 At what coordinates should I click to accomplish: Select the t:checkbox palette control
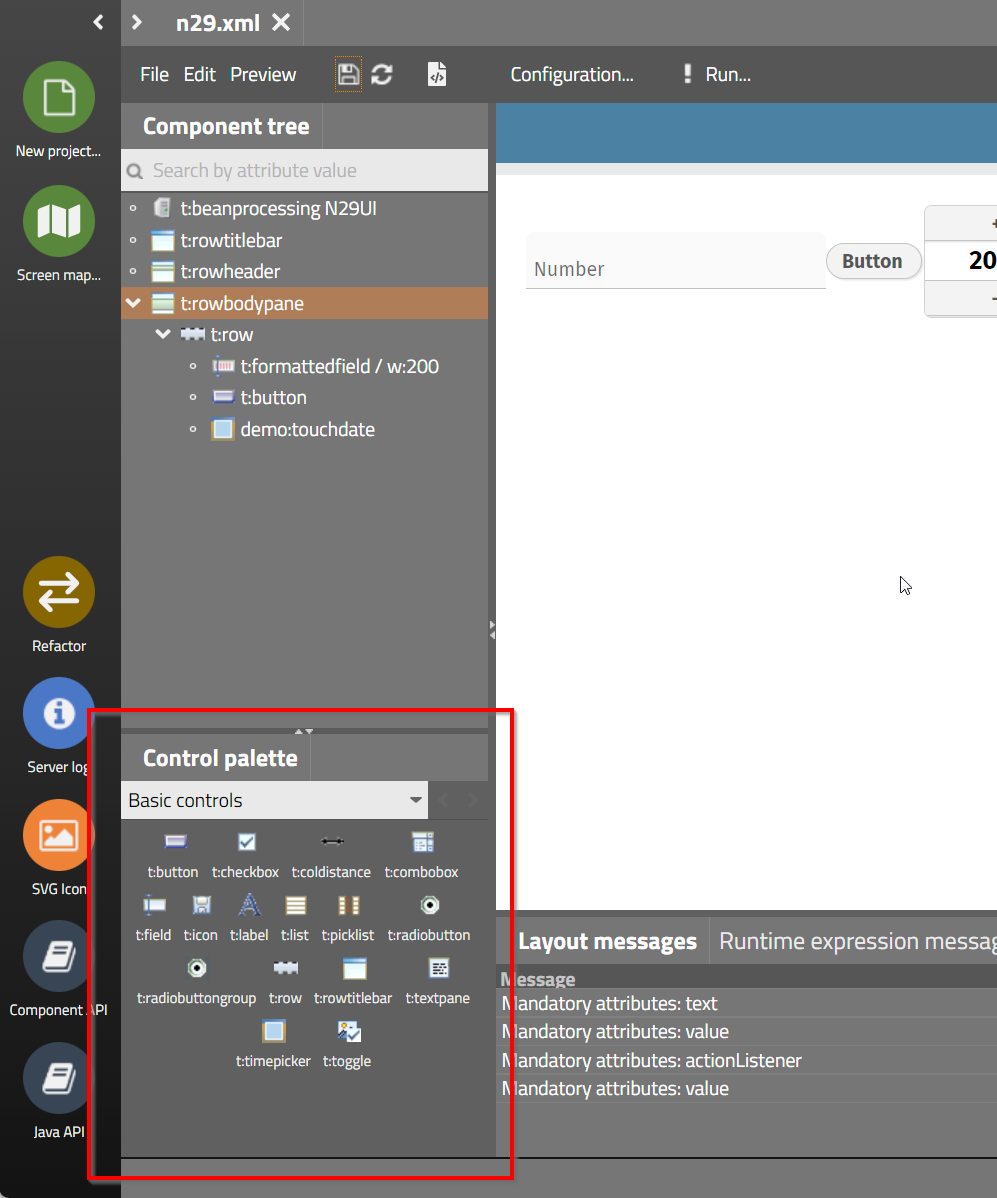coord(246,843)
